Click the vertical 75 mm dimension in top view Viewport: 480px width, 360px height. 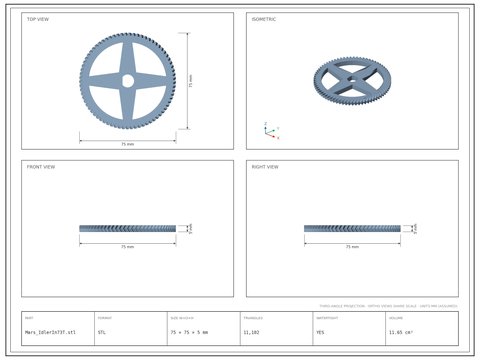[x=191, y=81]
